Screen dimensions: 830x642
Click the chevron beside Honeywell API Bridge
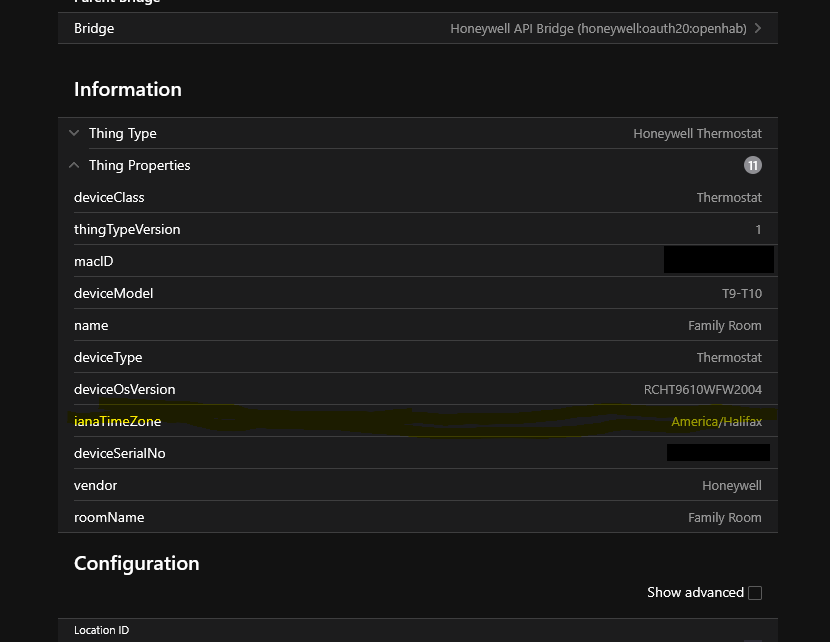(x=758, y=28)
